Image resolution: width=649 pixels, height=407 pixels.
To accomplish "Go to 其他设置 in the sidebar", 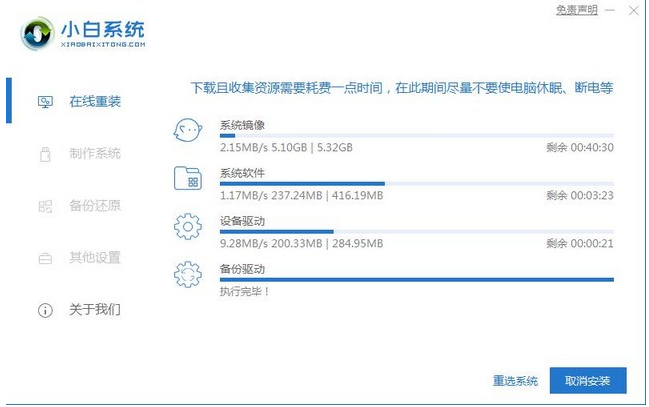I will click(94, 258).
